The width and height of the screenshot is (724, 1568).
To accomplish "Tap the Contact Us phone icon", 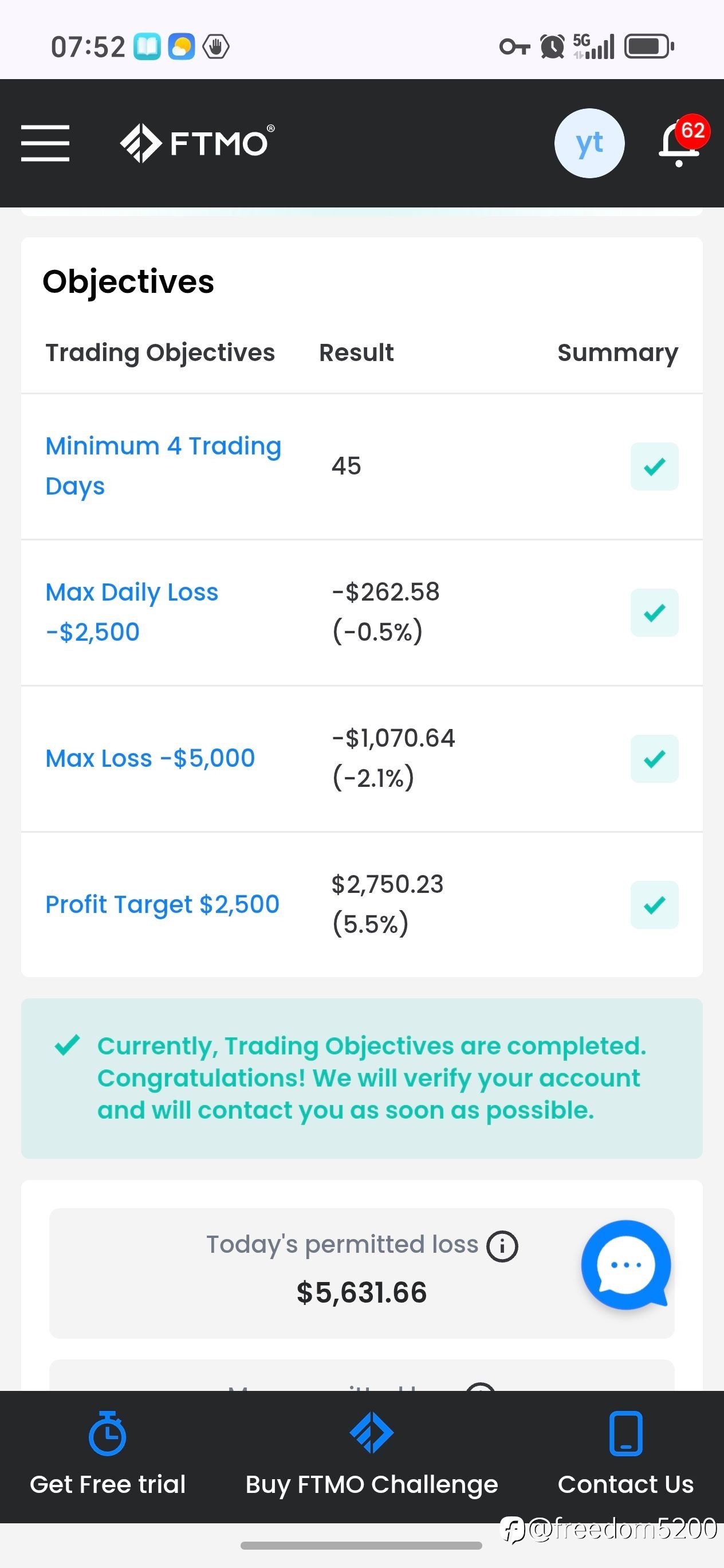I will (625, 1433).
